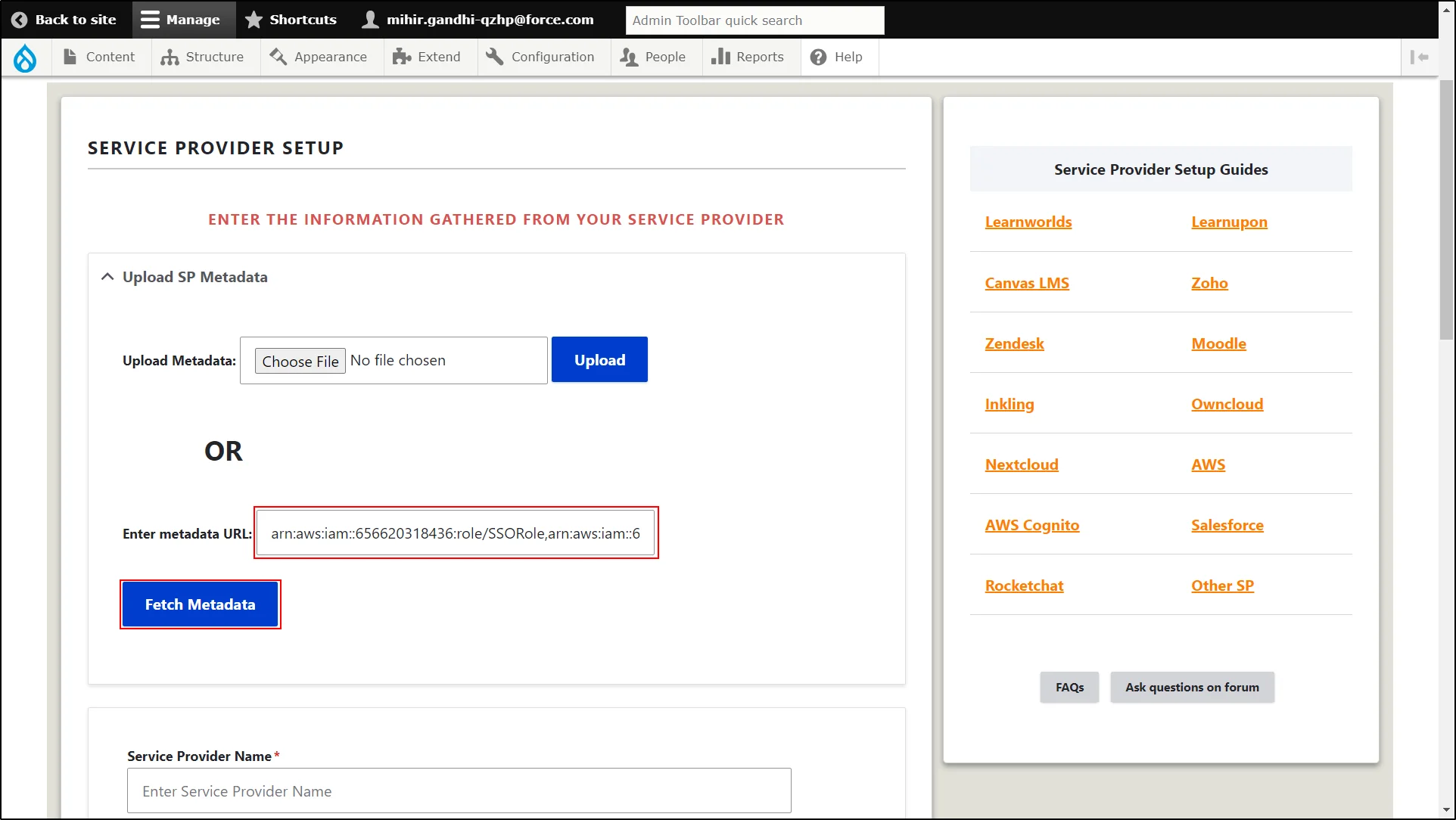This screenshot has width=1456, height=820.
Task: Collapse the Upload SP Metadata section
Action: [x=107, y=277]
